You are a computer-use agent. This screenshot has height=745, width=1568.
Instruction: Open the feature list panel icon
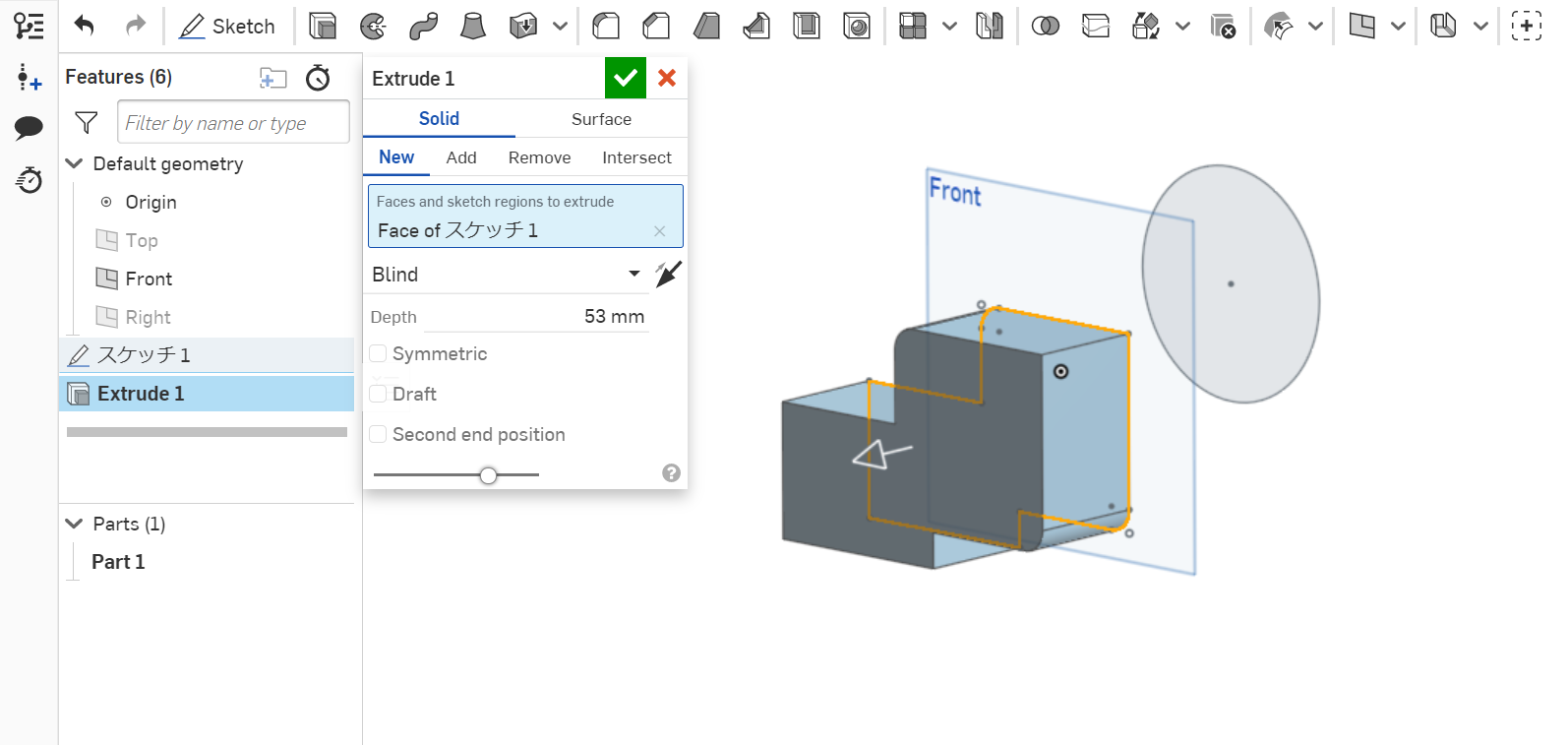(x=29, y=26)
